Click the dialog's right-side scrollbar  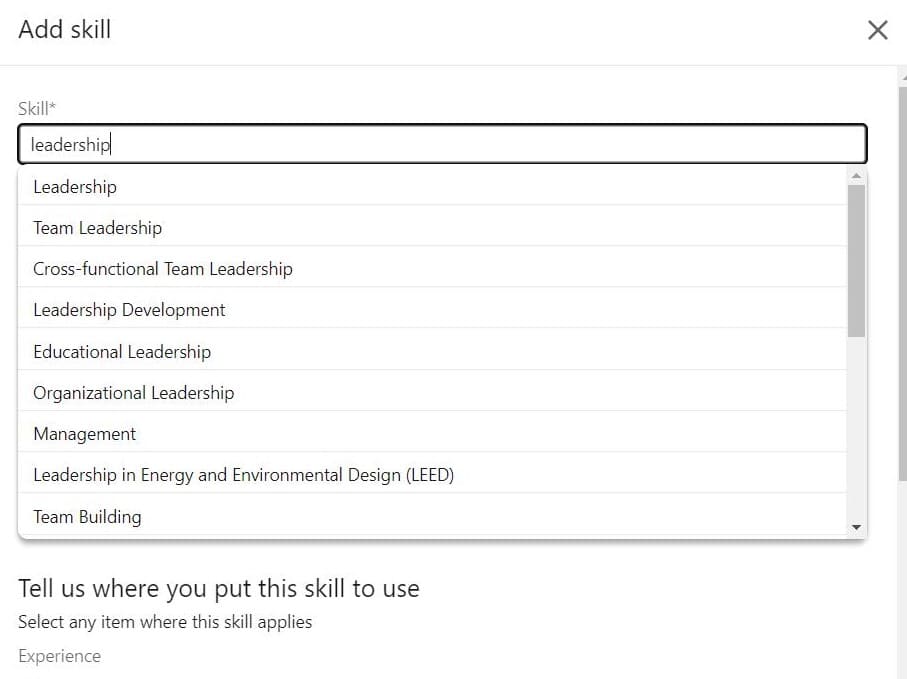point(901,300)
